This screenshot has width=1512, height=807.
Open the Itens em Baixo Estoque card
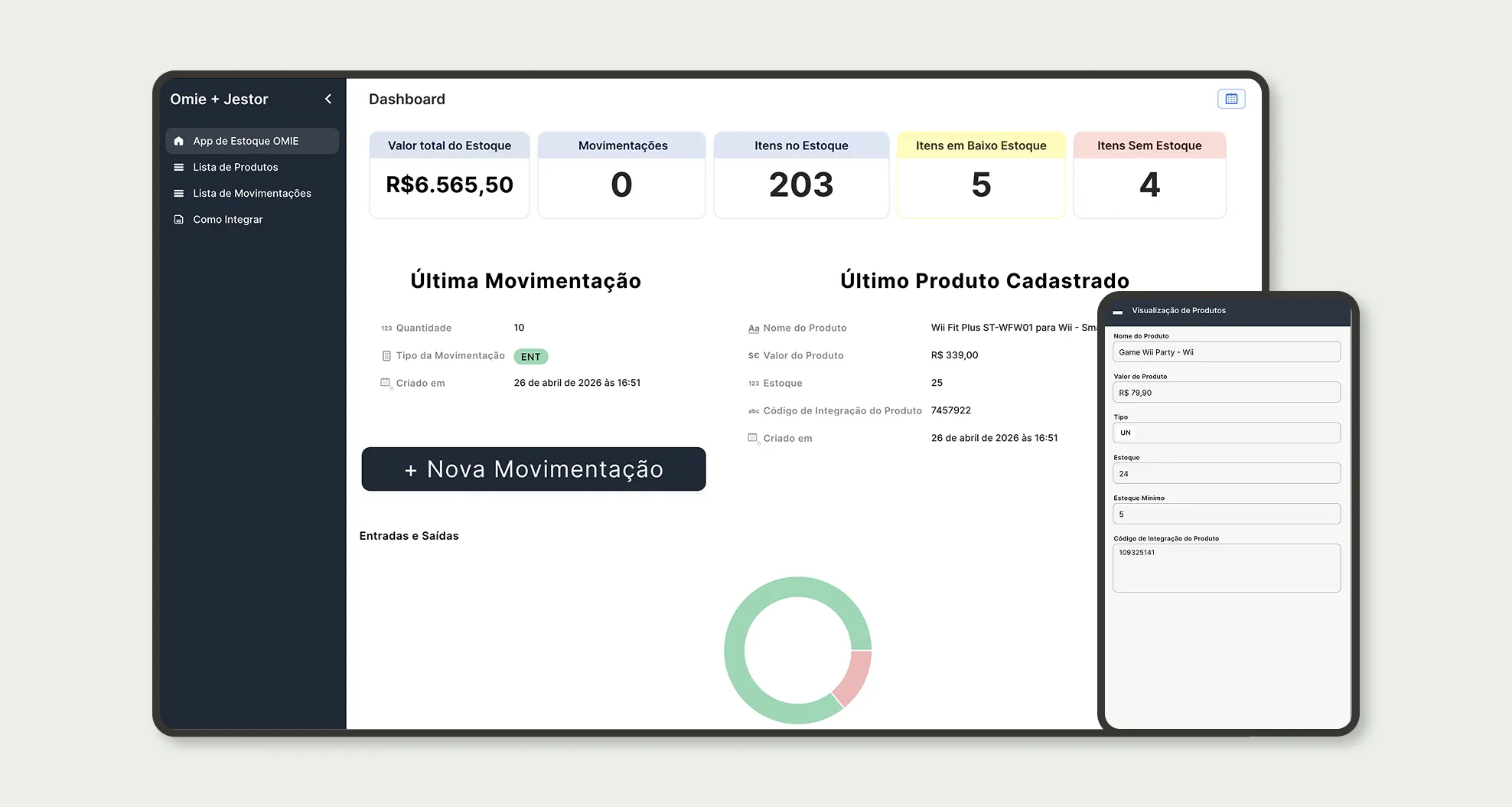(x=981, y=175)
